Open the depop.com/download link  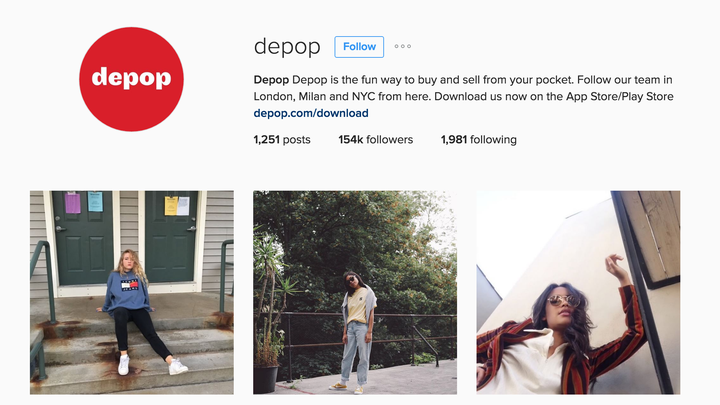(x=311, y=113)
